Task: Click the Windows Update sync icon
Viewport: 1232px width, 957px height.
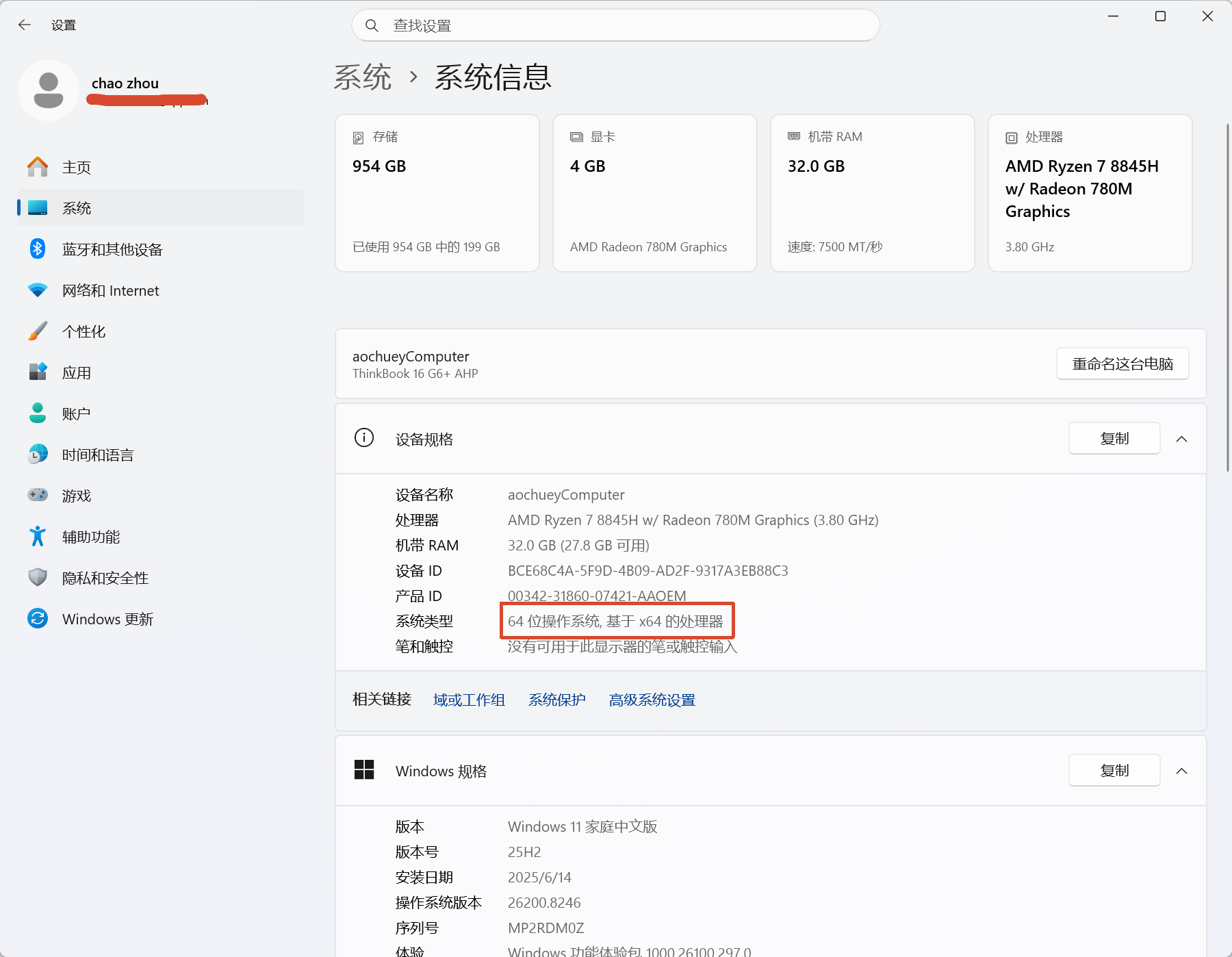Action: pos(38,619)
